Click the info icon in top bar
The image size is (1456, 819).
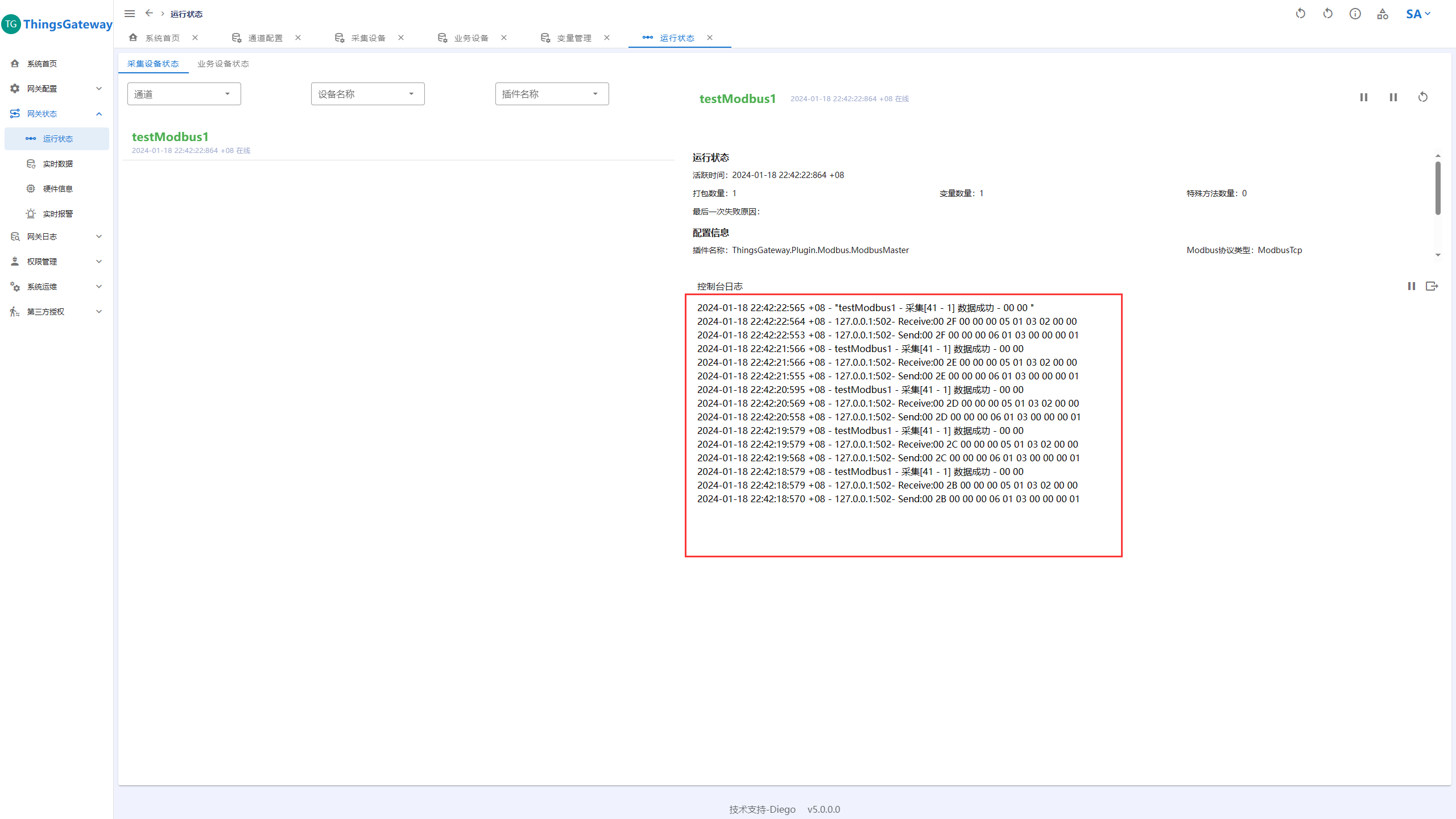[x=1355, y=14]
